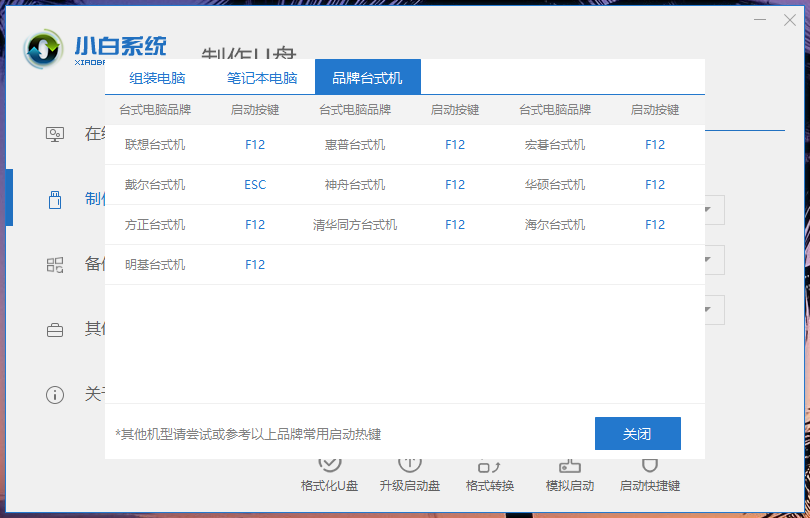This screenshot has width=810, height=518.
Task: Expand the third dropdown arrow on right edge
Action: coord(708,310)
